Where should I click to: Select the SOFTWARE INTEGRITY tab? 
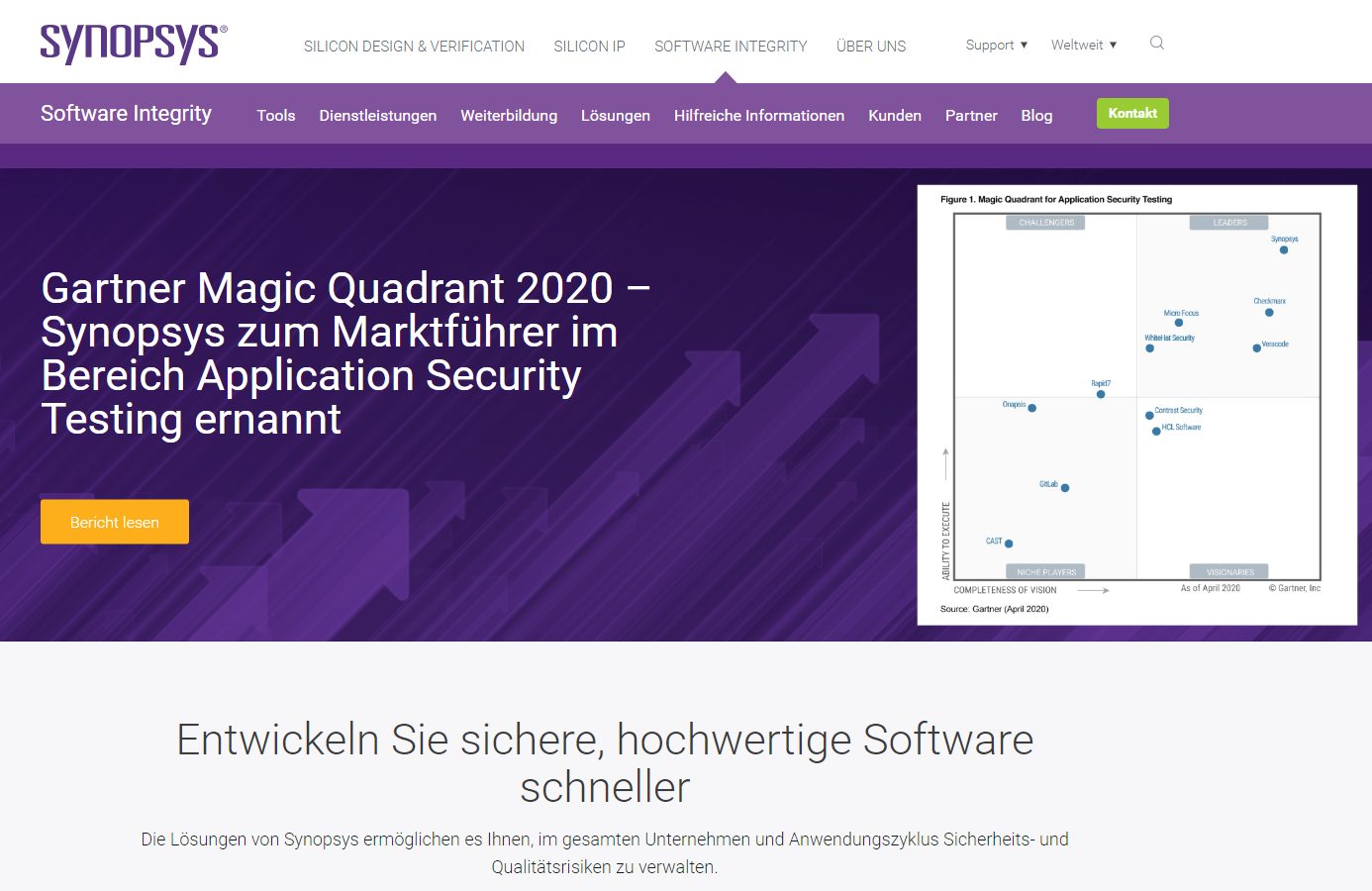tap(731, 46)
